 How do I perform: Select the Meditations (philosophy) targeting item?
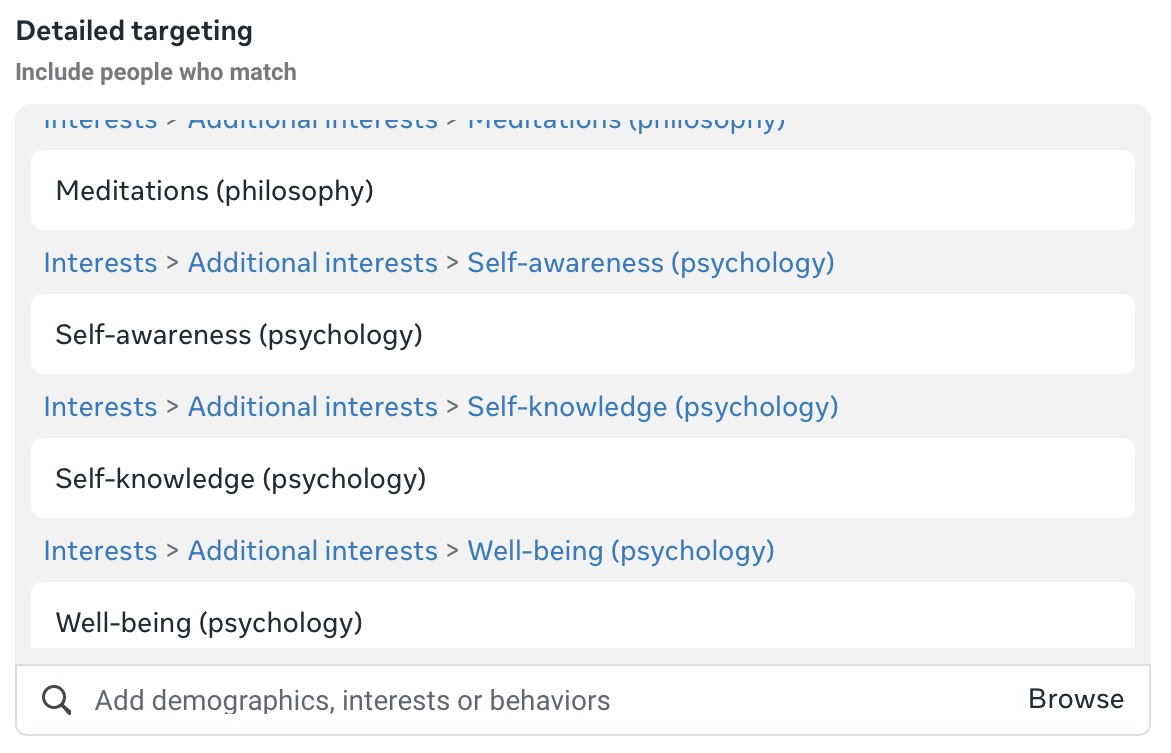pyautogui.click(x=214, y=190)
